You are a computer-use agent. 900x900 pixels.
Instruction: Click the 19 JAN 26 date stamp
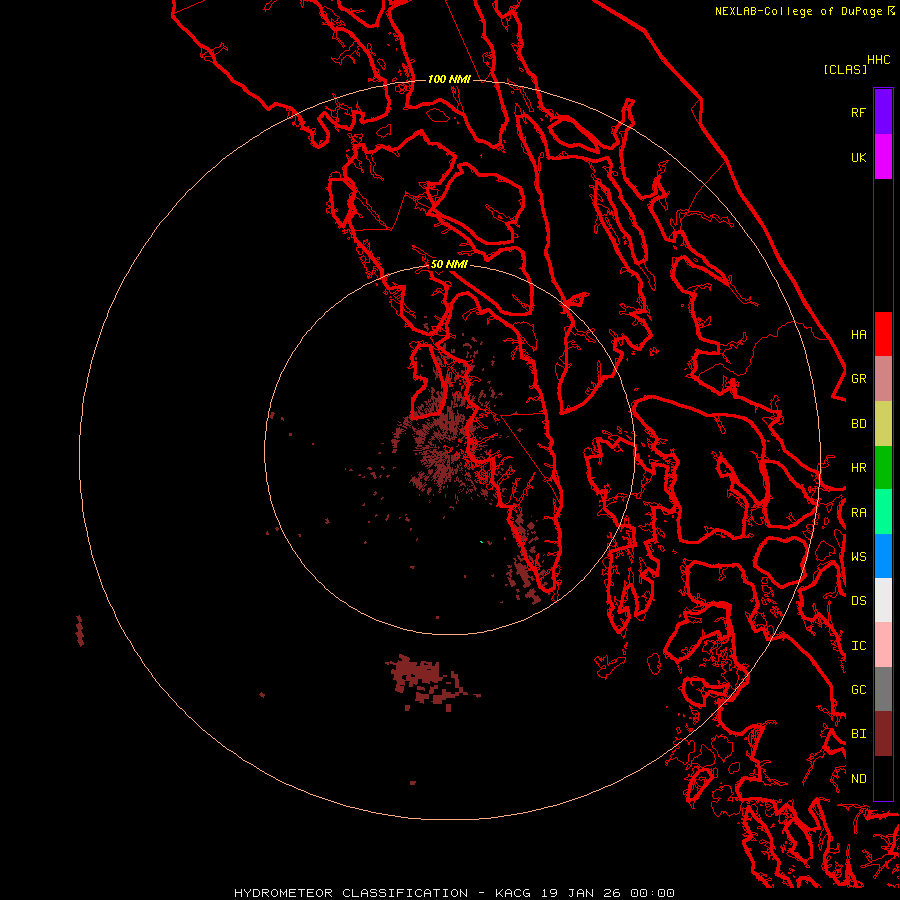[580, 893]
